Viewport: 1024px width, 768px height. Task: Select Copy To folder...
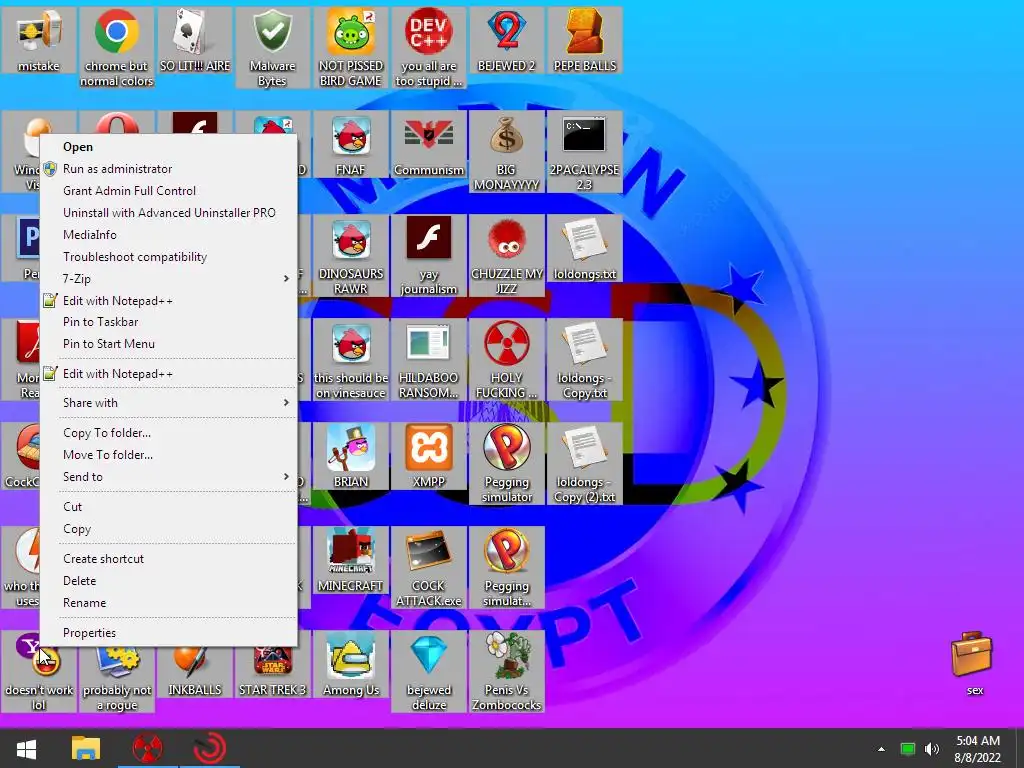pos(168,433)
